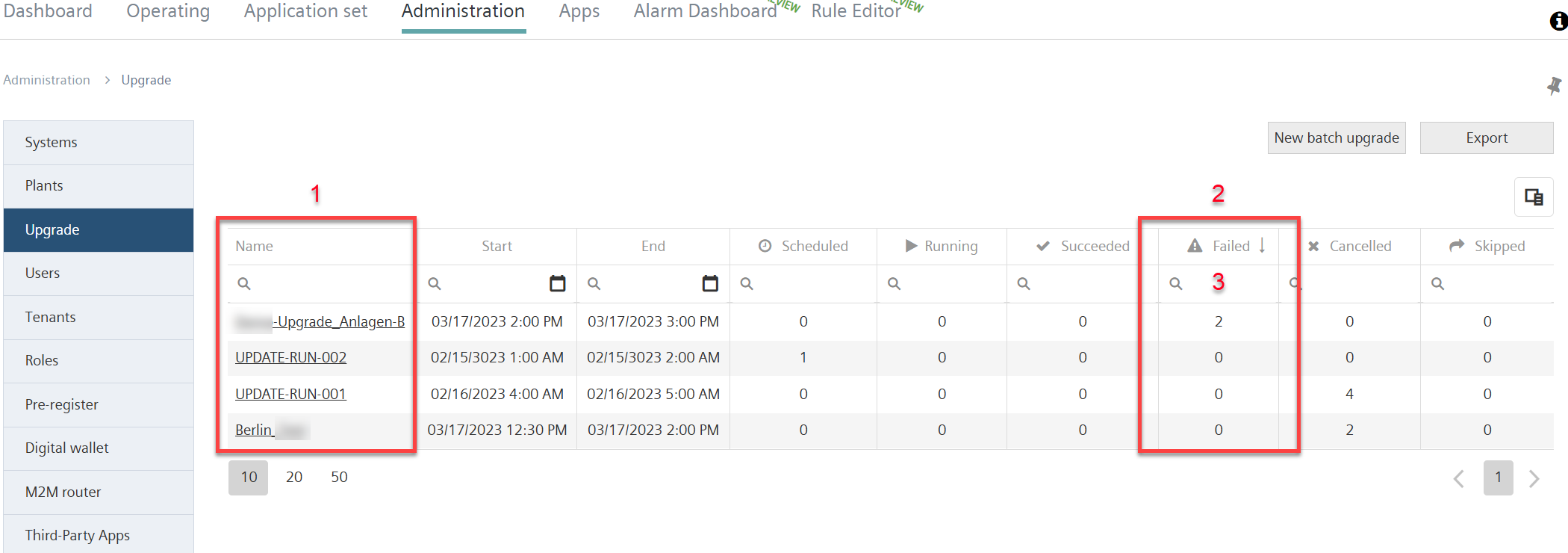Select the Administration tab
This screenshot has width=1568, height=553.
click(x=463, y=11)
